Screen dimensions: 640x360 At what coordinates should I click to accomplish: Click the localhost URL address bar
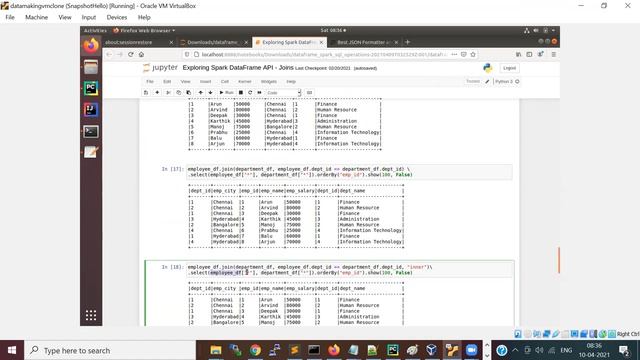(x=322, y=54)
